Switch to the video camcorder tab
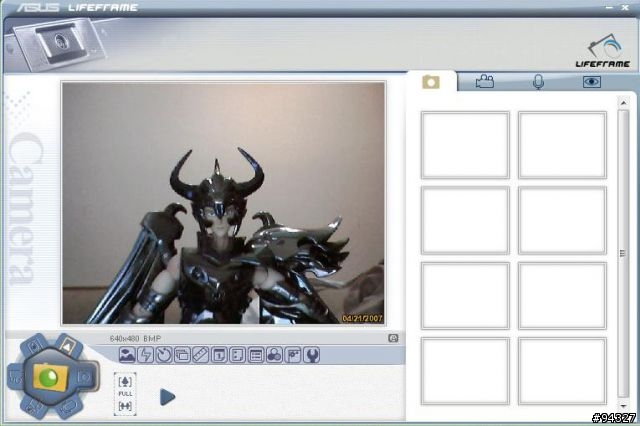640x426 pixels. coord(485,81)
